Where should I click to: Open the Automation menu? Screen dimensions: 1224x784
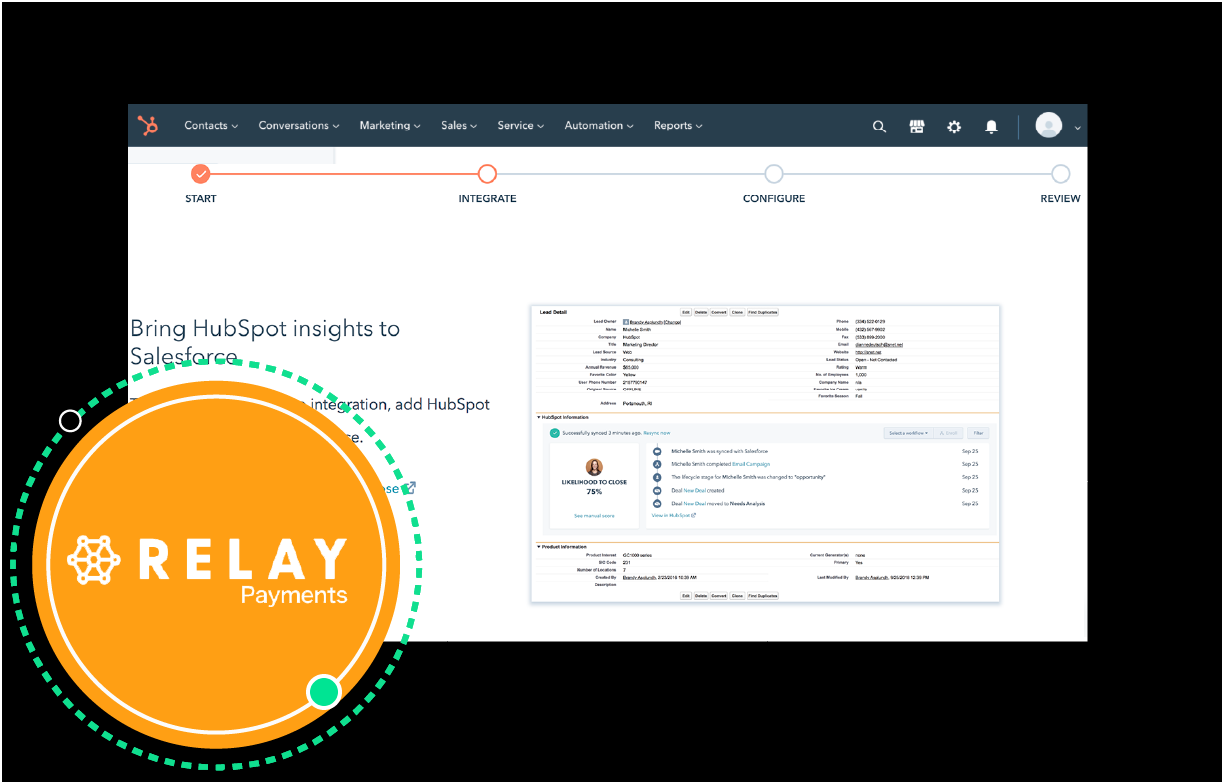599,126
